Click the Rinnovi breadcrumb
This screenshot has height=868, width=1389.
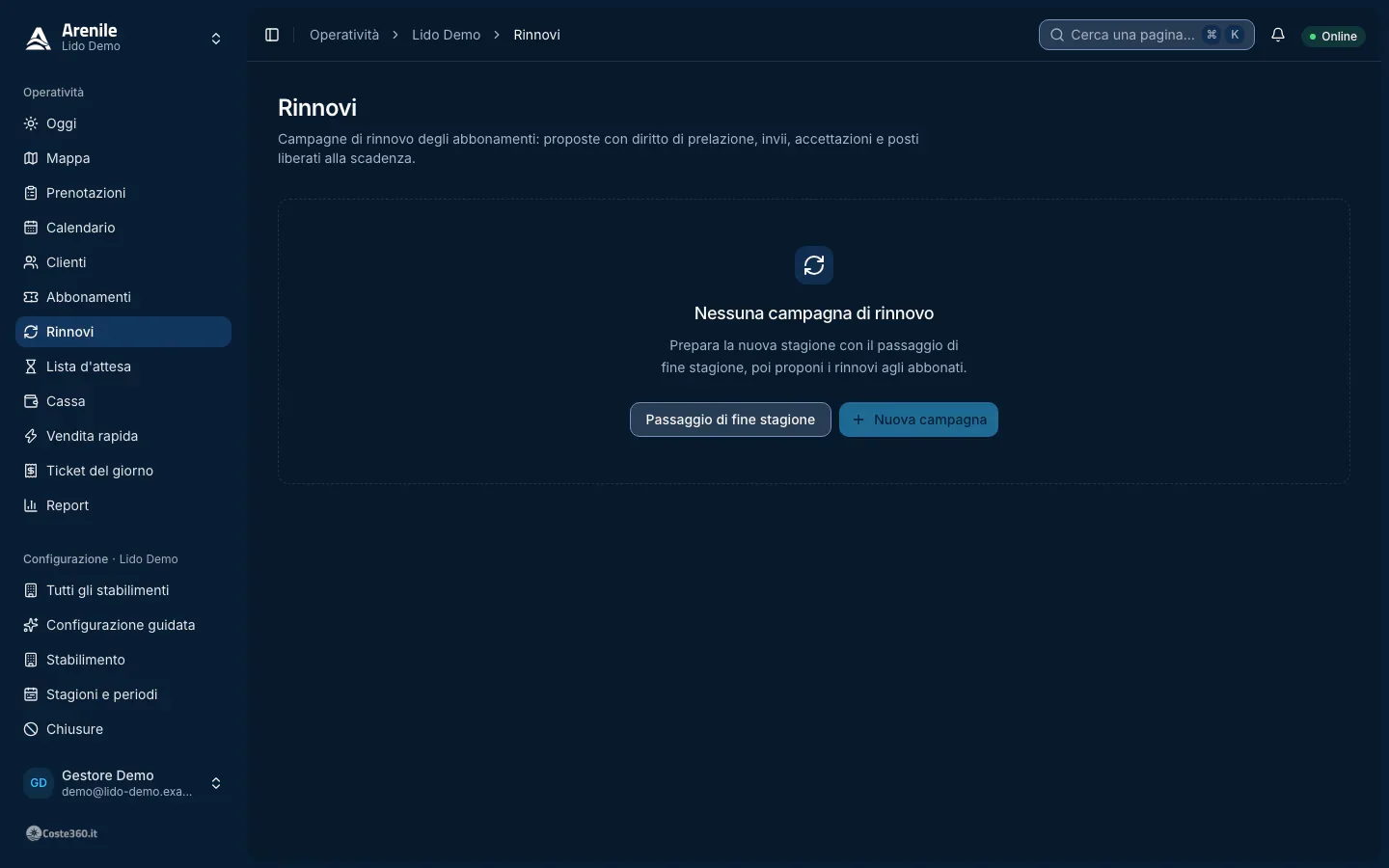[536, 35]
